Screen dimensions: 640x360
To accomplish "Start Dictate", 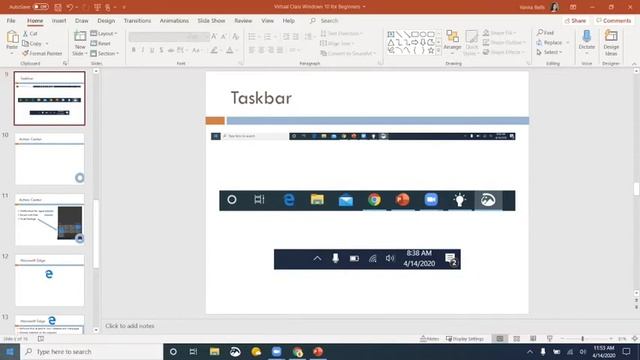I will click(x=587, y=41).
